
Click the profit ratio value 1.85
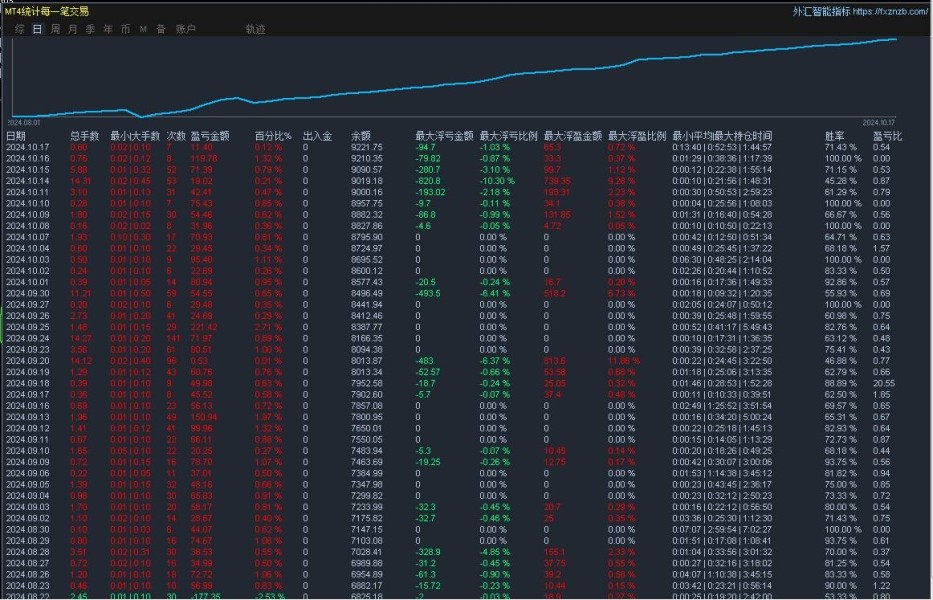882,395
